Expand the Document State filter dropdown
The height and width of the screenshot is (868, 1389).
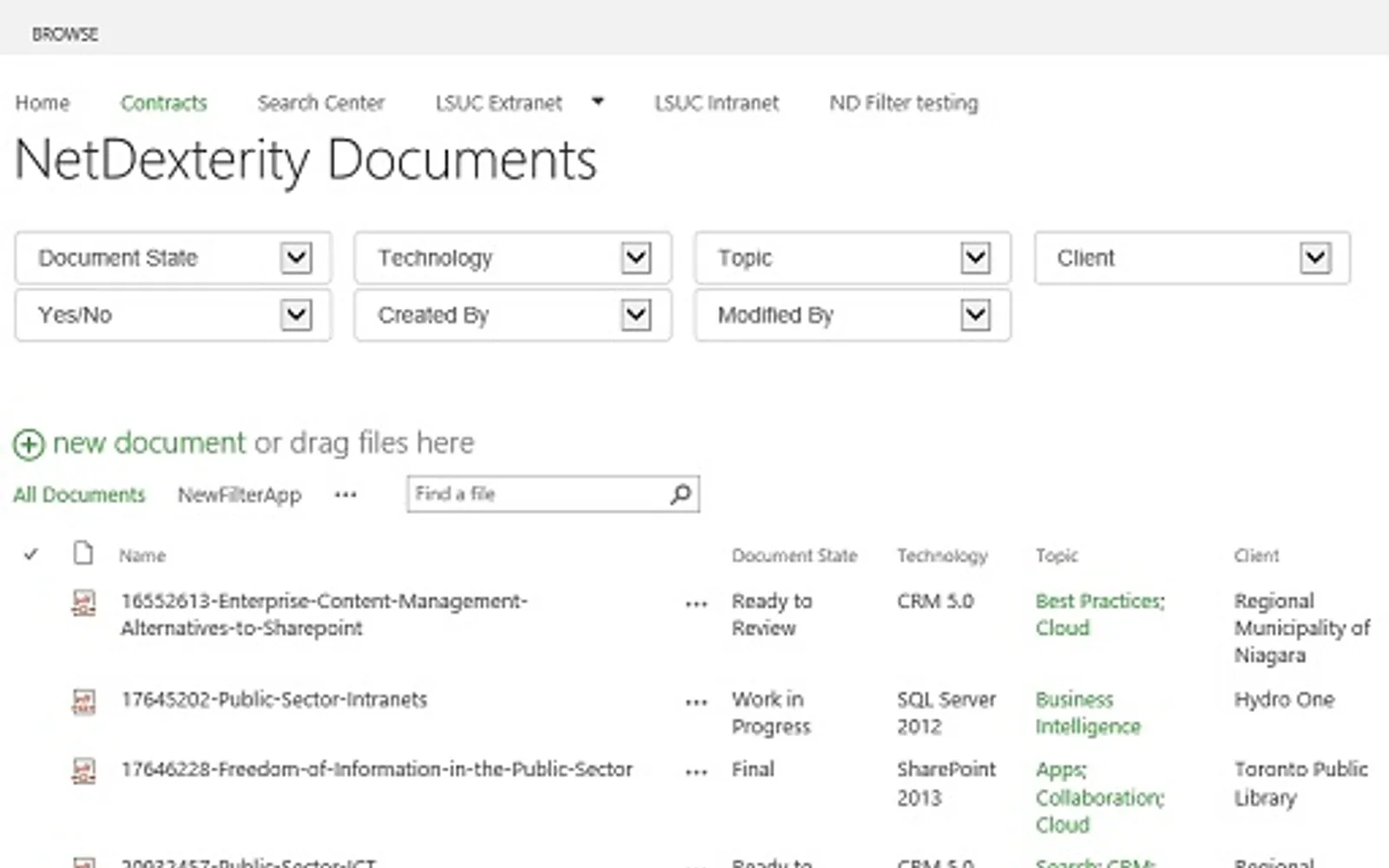tap(296, 258)
